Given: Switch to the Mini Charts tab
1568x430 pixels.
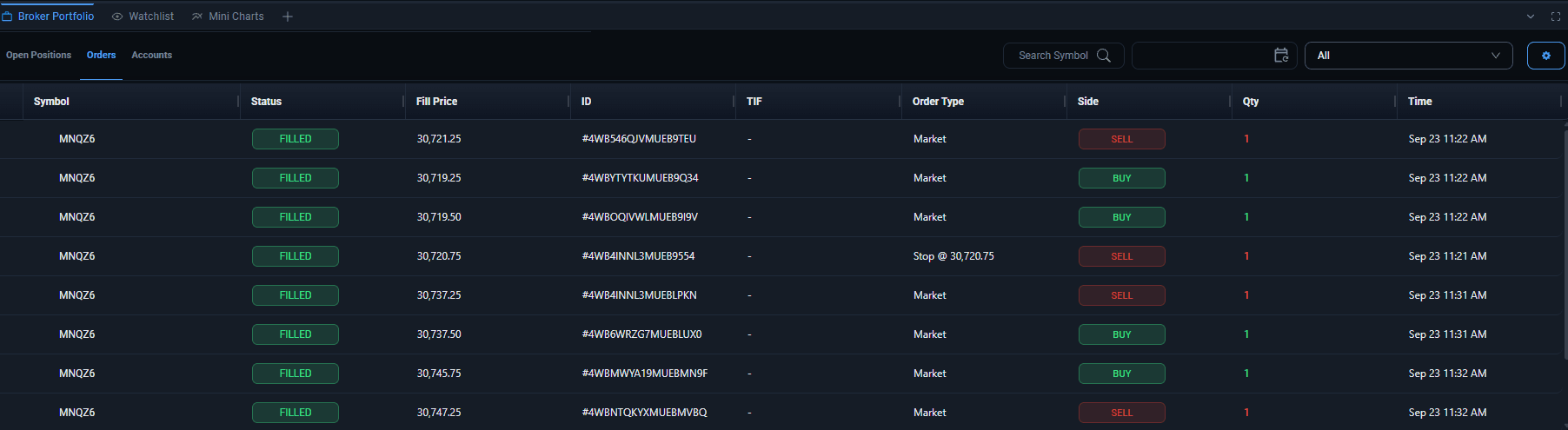Looking at the screenshot, I should (x=228, y=17).
